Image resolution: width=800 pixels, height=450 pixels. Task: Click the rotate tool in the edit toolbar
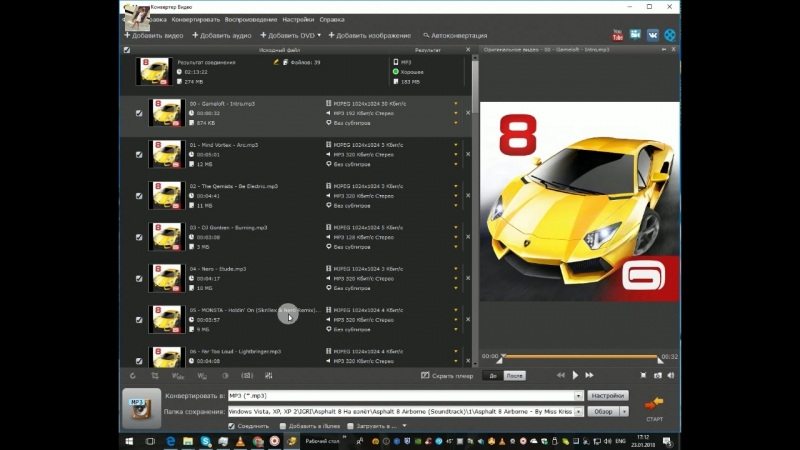pyautogui.click(x=132, y=376)
